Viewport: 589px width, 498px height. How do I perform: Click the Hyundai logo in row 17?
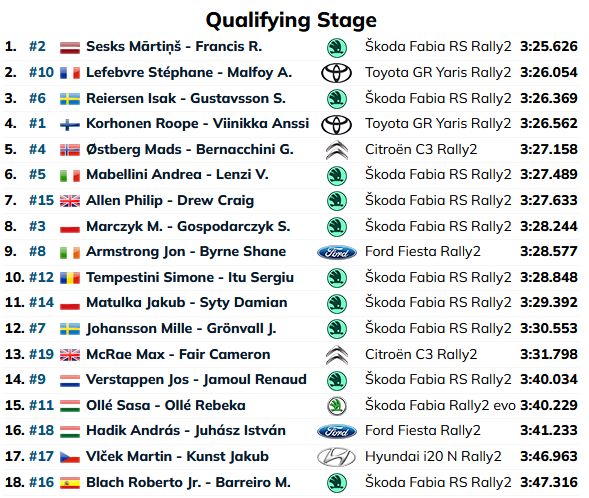(x=336, y=457)
